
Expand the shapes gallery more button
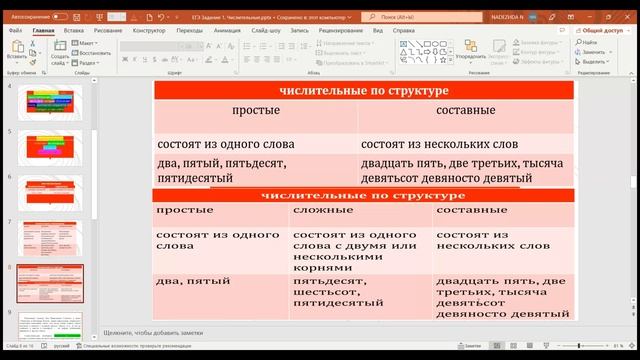coord(451,60)
